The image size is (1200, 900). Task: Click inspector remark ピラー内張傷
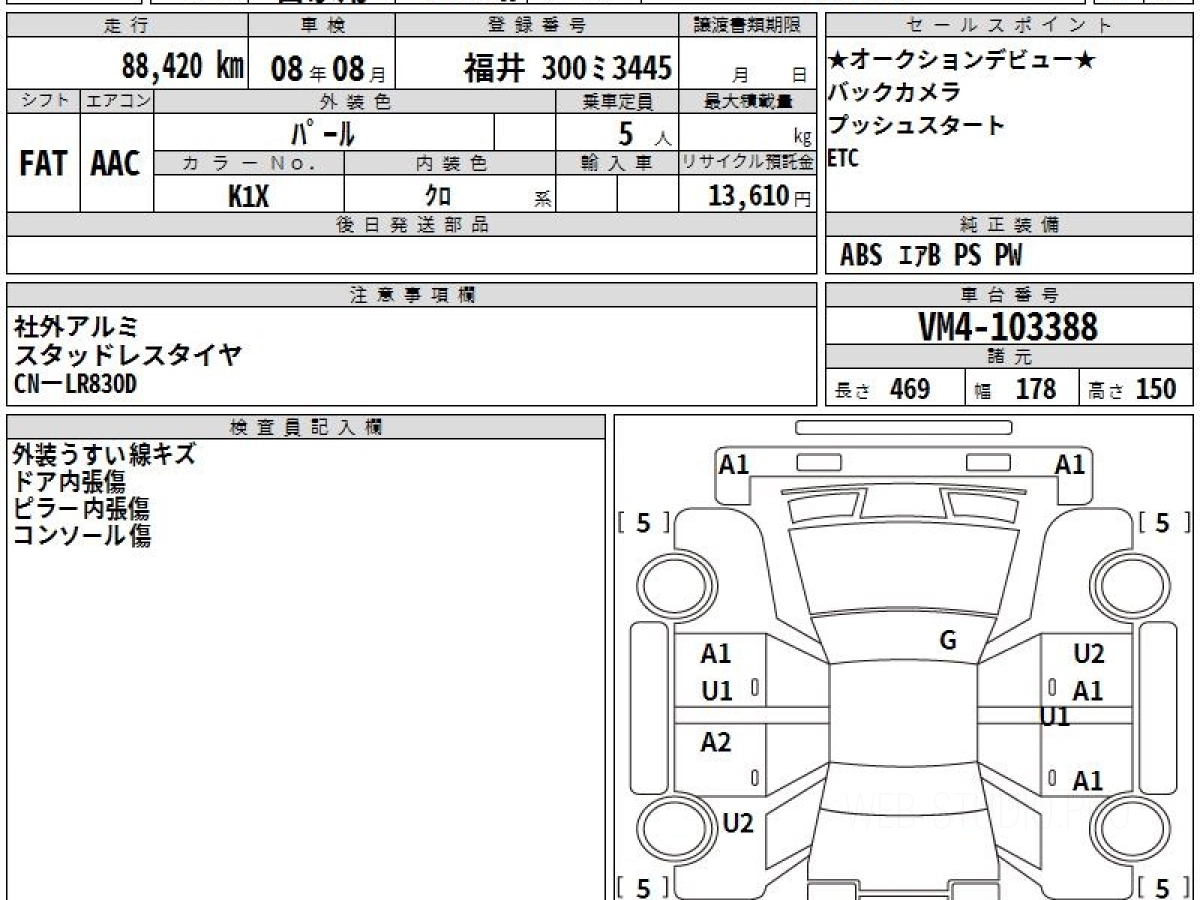click(x=82, y=509)
